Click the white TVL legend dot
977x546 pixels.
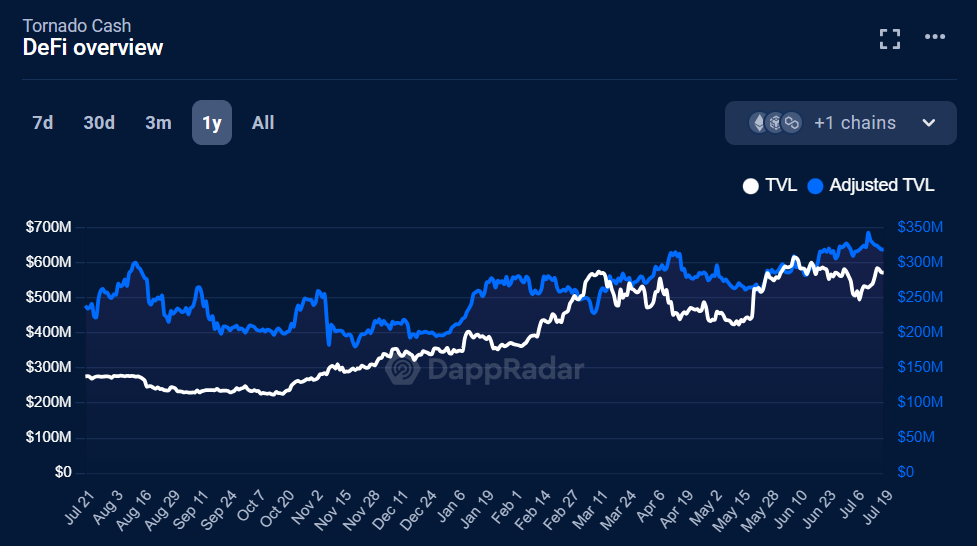tap(751, 186)
